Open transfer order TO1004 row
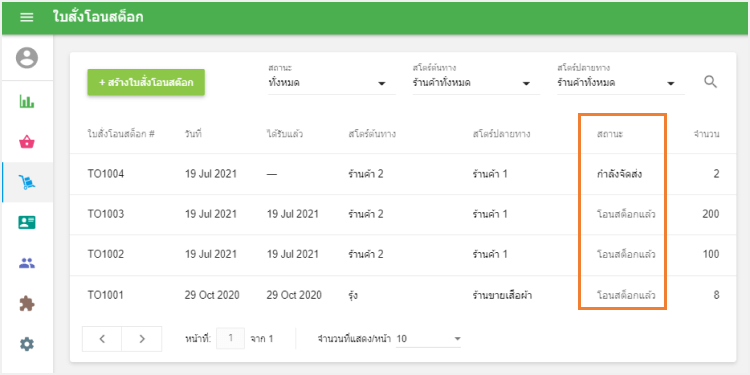The width and height of the screenshot is (750, 375). click(403, 174)
